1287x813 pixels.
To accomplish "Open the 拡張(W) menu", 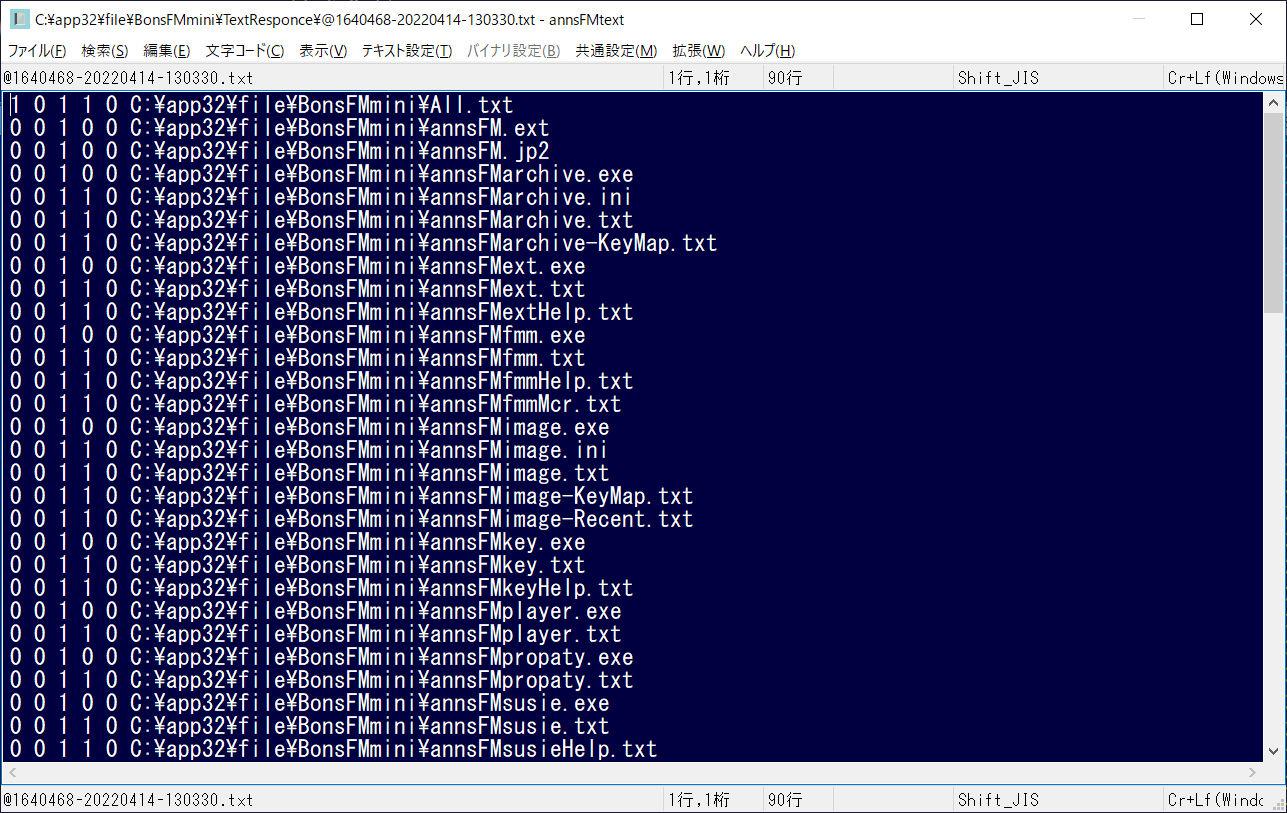I will (699, 51).
